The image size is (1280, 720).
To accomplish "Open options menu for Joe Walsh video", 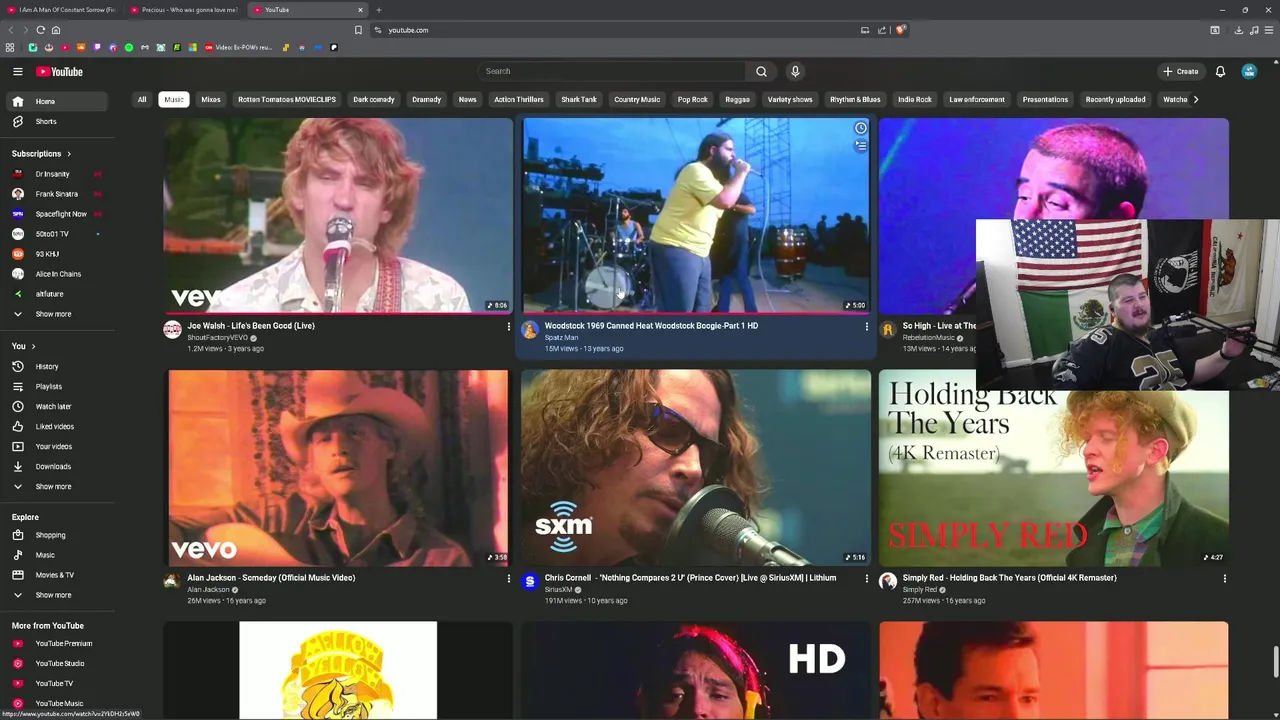I will coord(508,327).
